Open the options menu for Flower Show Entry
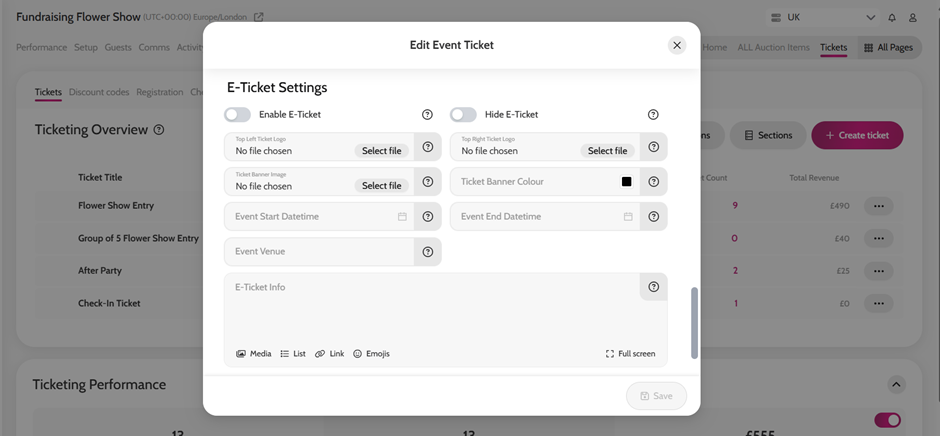This screenshot has width=940, height=436. 879,206
